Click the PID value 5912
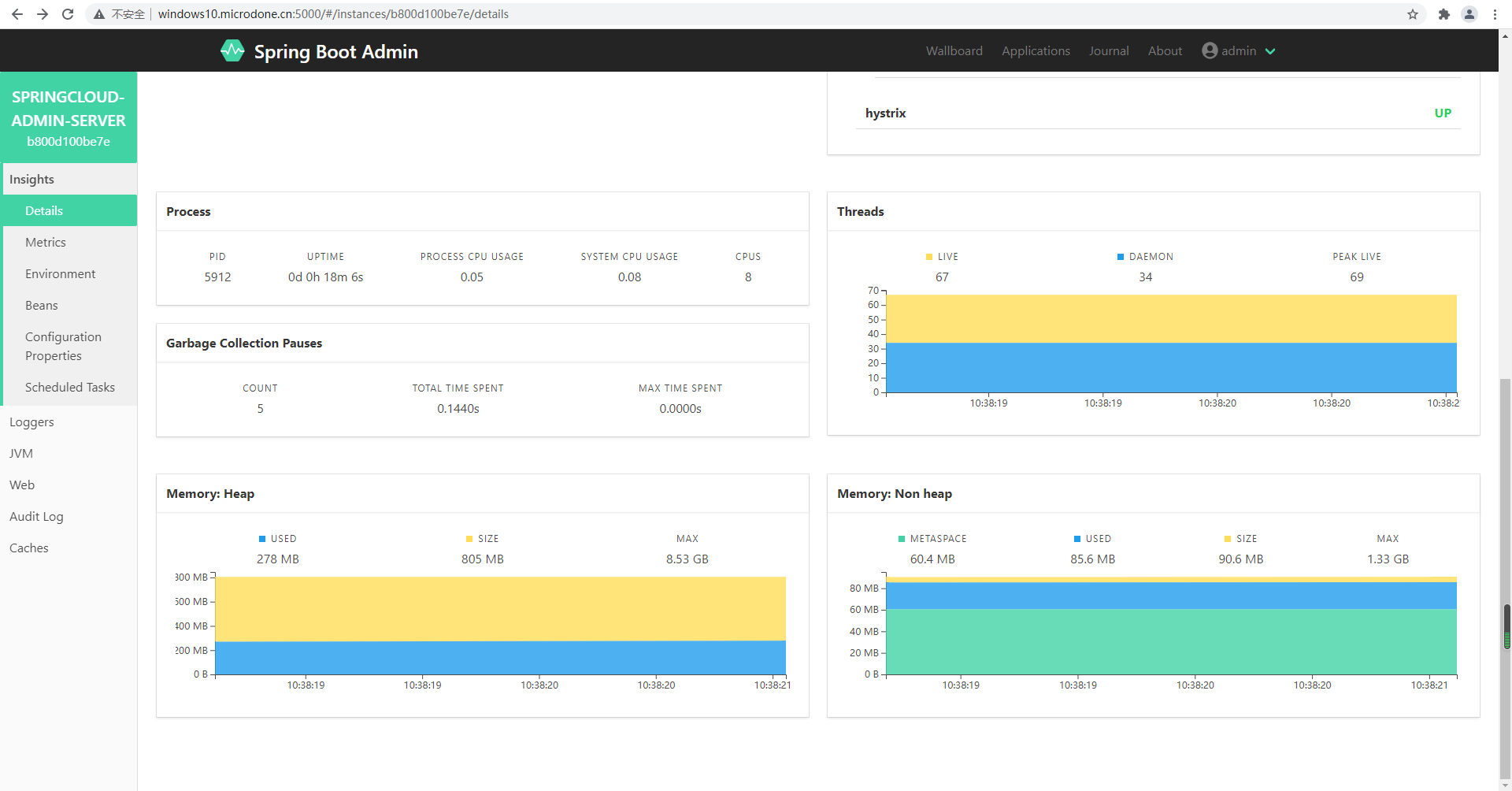 (x=217, y=277)
